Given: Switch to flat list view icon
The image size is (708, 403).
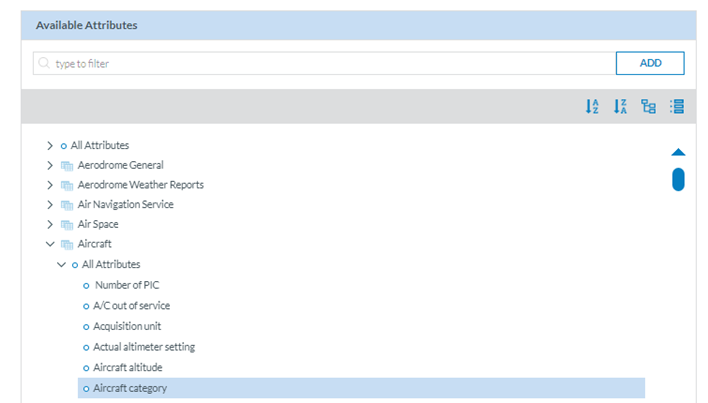Looking at the screenshot, I should pyautogui.click(x=676, y=107).
